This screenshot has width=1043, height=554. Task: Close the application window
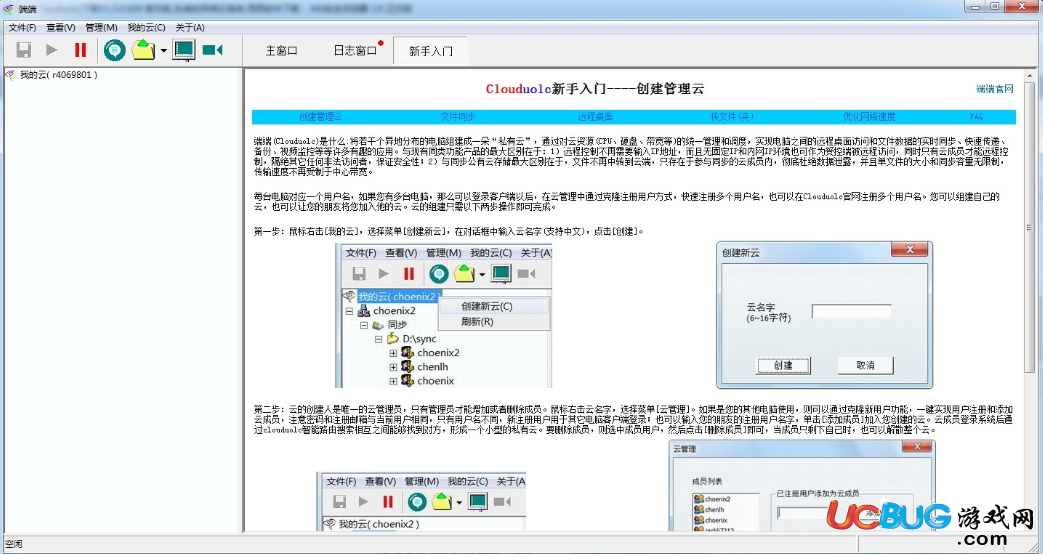pos(1022,6)
